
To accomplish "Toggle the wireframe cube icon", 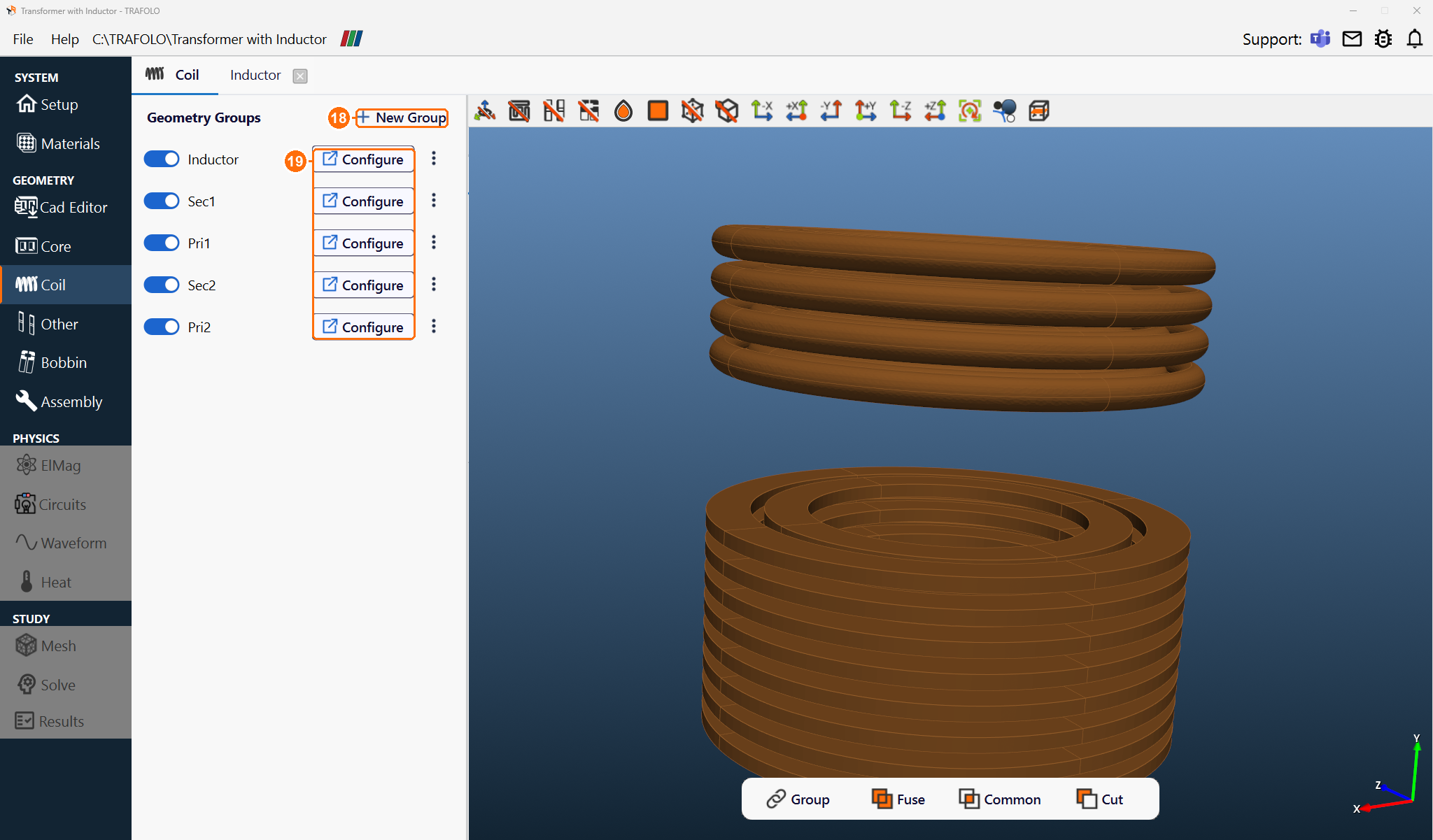I will tap(693, 111).
